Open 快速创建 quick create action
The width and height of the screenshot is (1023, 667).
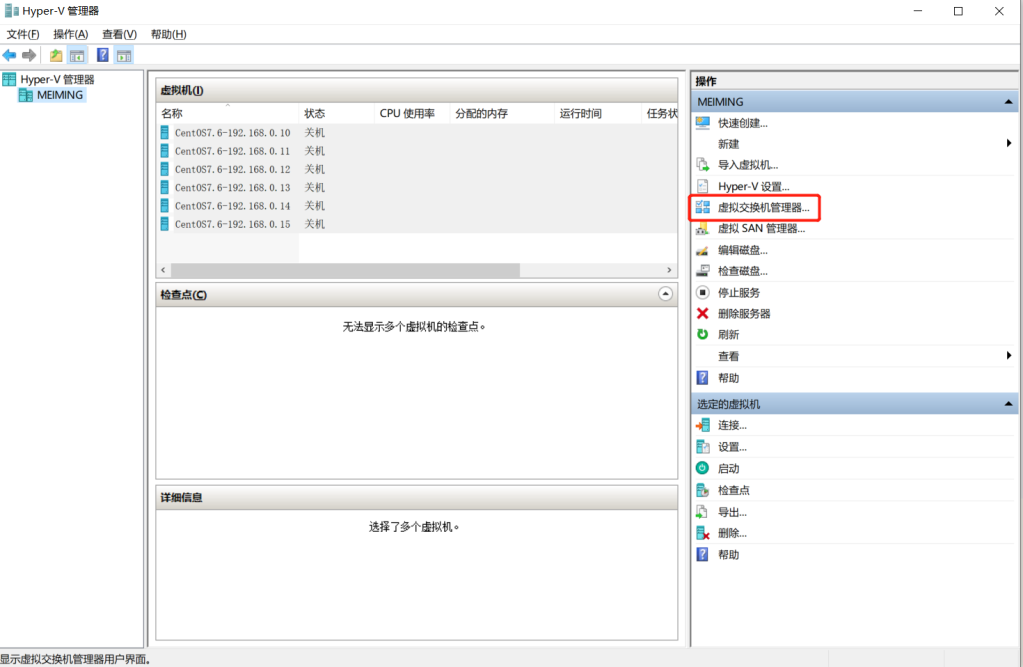point(742,123)
